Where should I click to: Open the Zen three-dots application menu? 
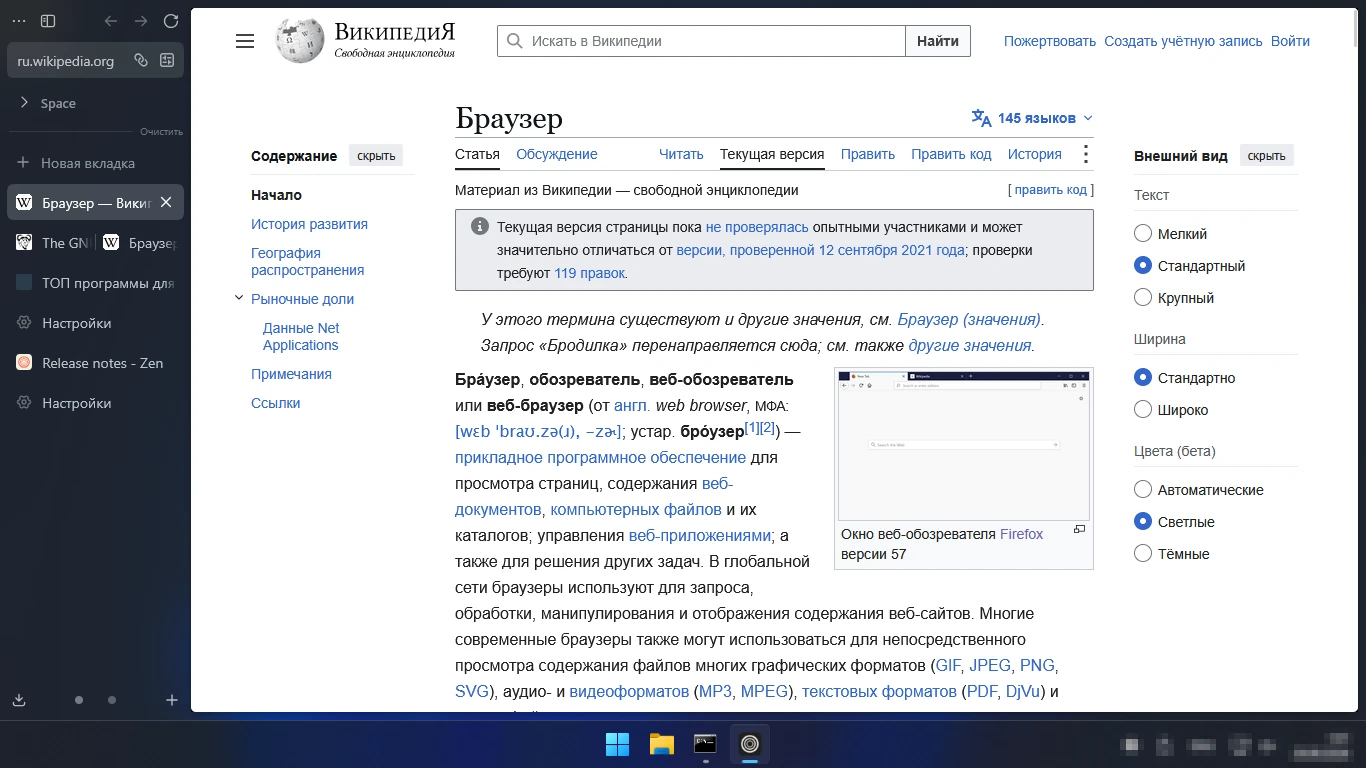(x=19, y=21)
